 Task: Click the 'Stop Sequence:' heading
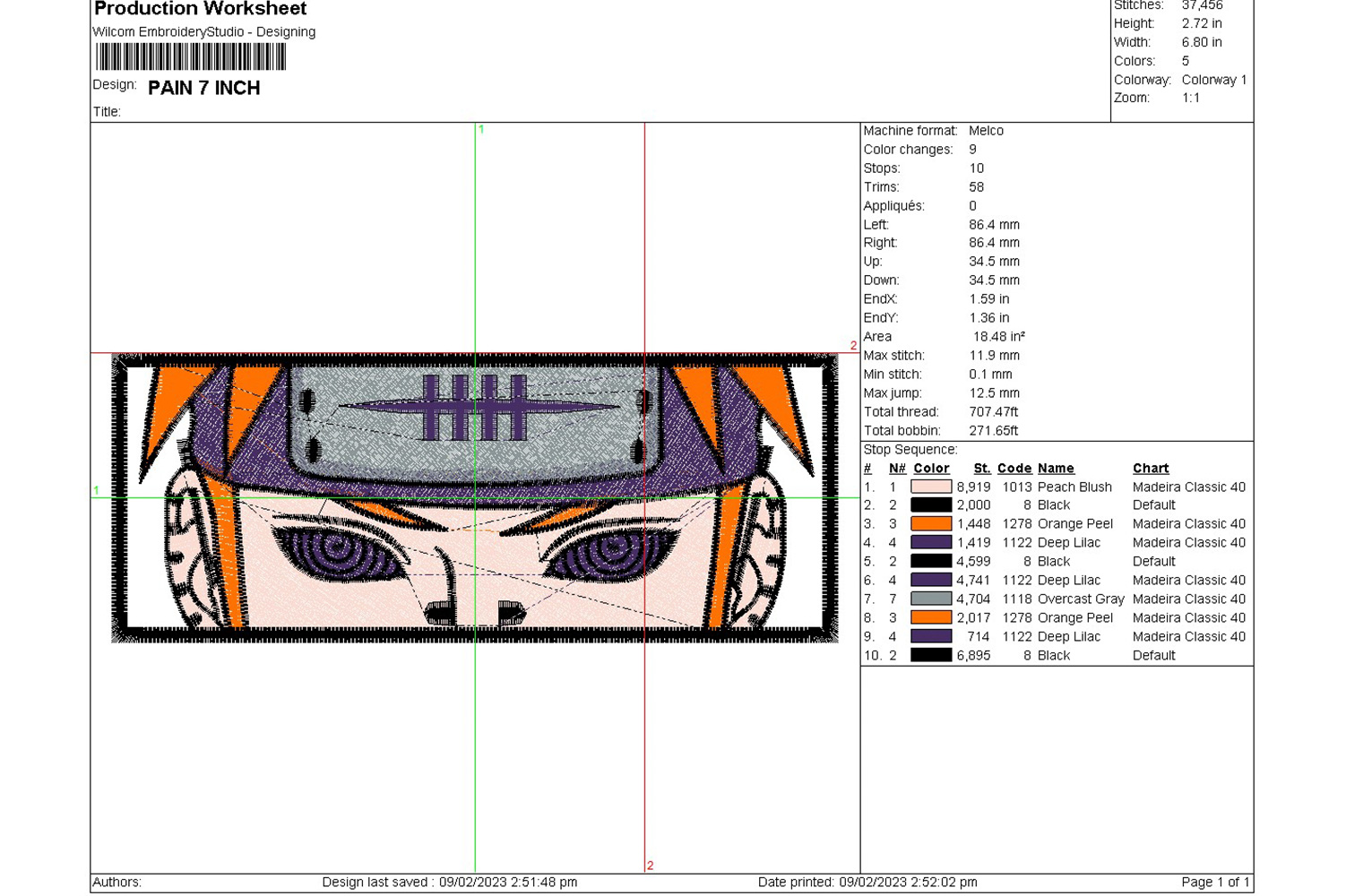pyautogui.click(x=910, y=450)
